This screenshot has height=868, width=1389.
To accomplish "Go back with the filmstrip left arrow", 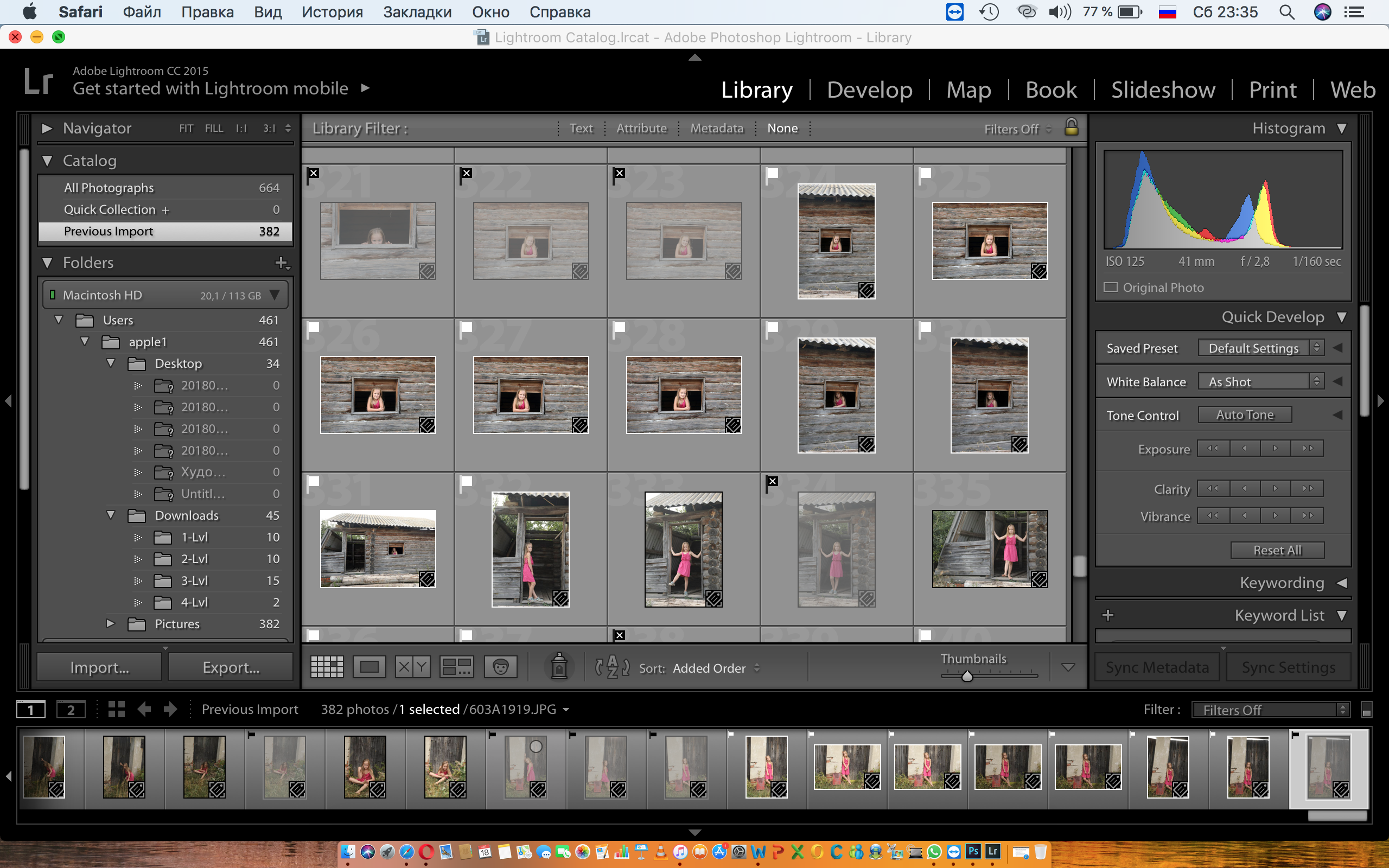I will click(144, 710).
